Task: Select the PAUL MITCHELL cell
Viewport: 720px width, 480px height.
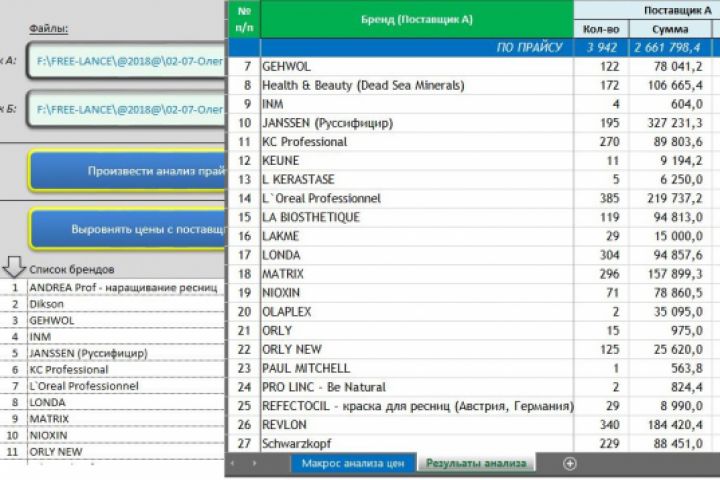Action: 417,368
